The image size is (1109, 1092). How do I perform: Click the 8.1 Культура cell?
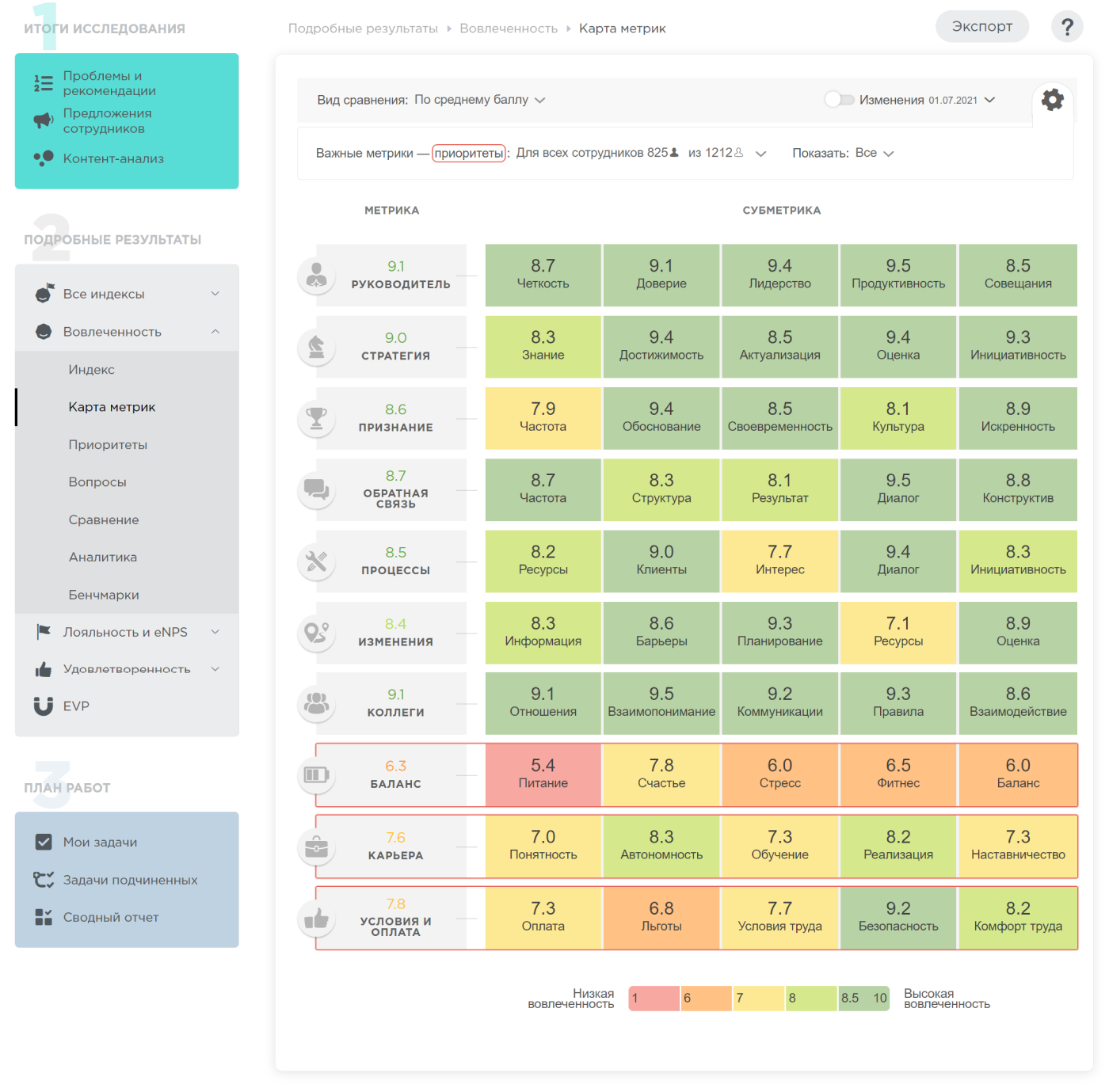(x=898, y=417)
